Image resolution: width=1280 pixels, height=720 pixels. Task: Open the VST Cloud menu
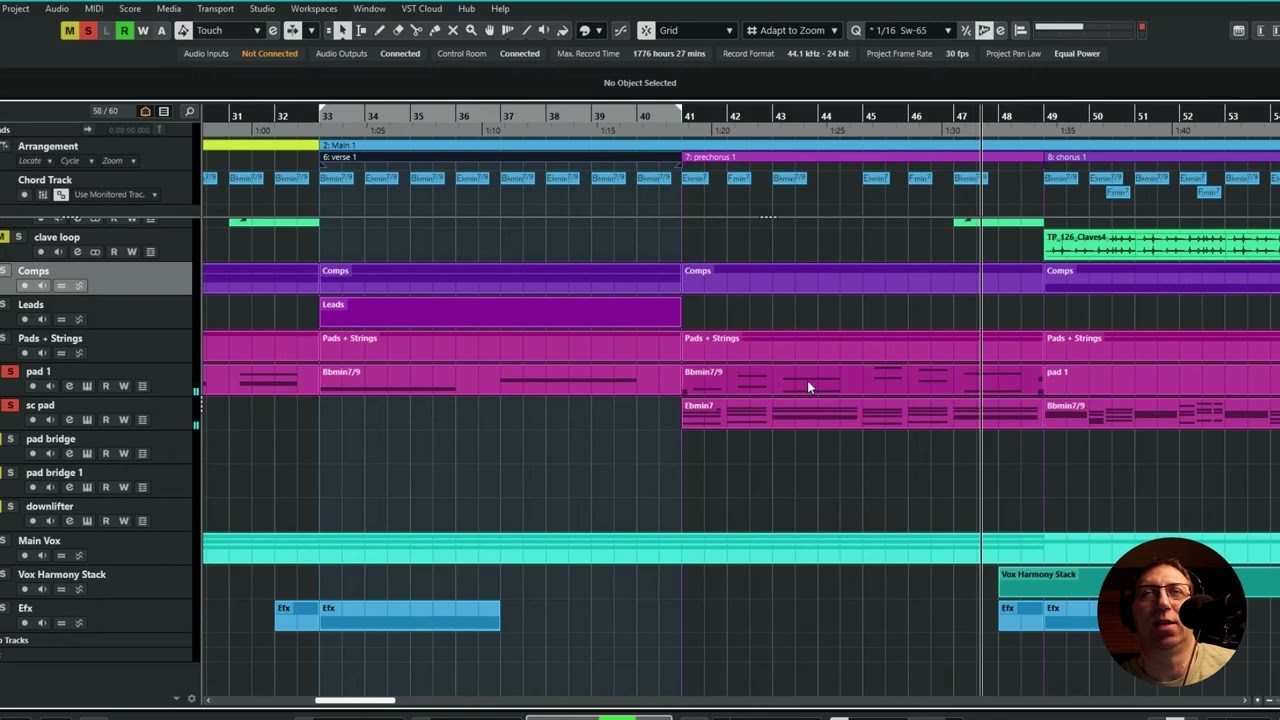coord(422,8)
